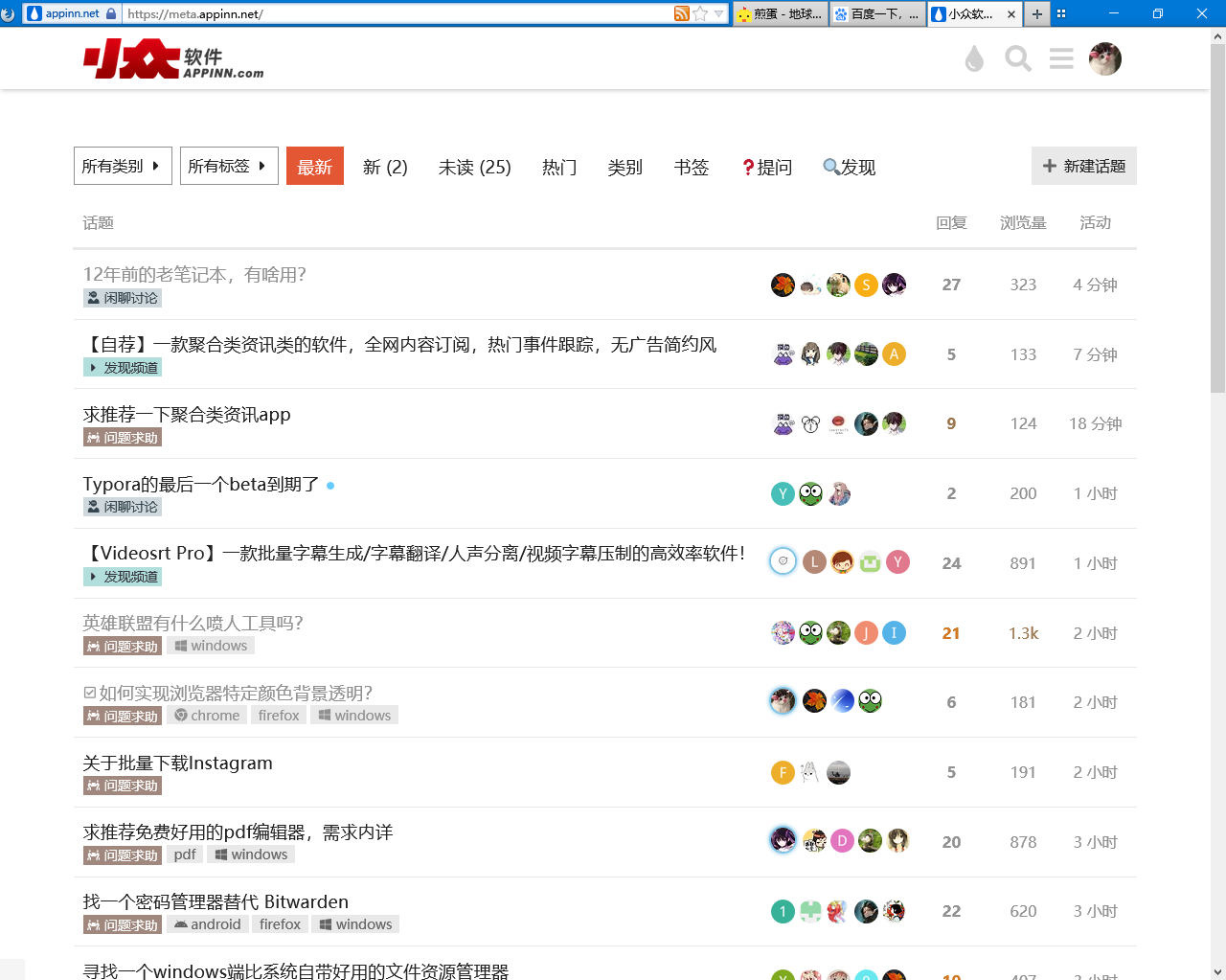This screenshot has width=1226, height=980.
Task: Bookmark page with the star icon
Action: (700, 13)
